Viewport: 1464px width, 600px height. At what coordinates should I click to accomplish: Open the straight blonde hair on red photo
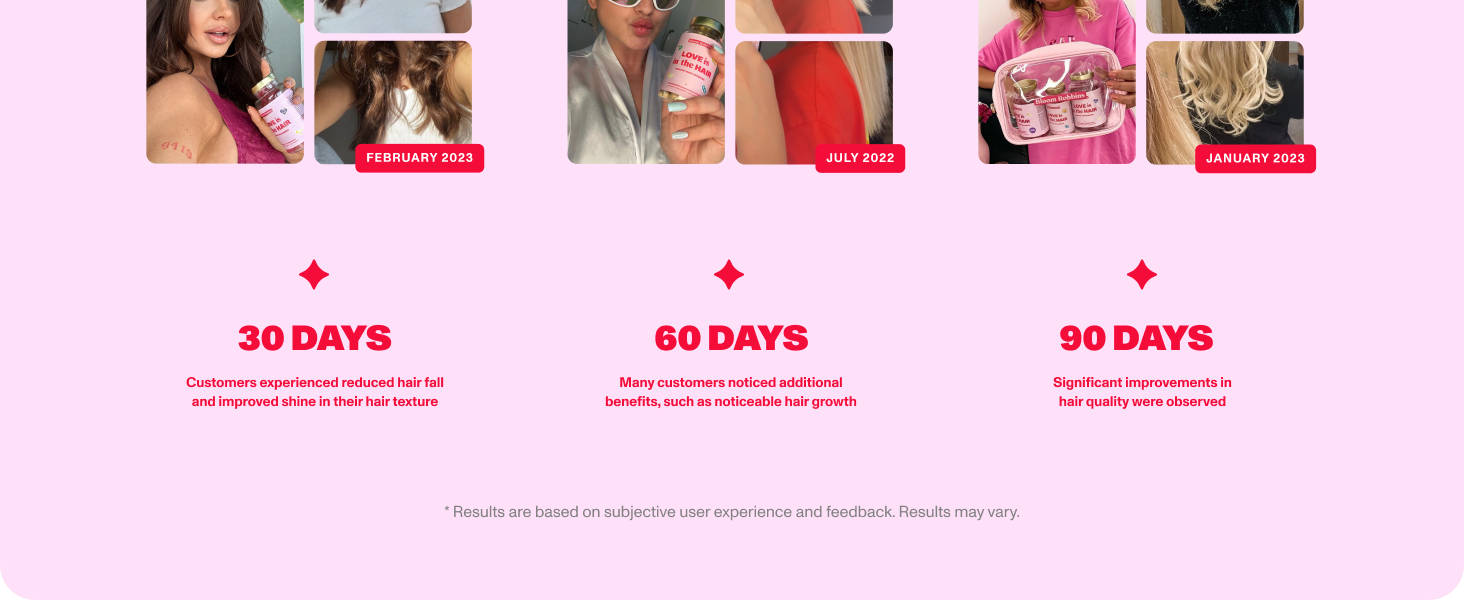[x=814, y=102]
